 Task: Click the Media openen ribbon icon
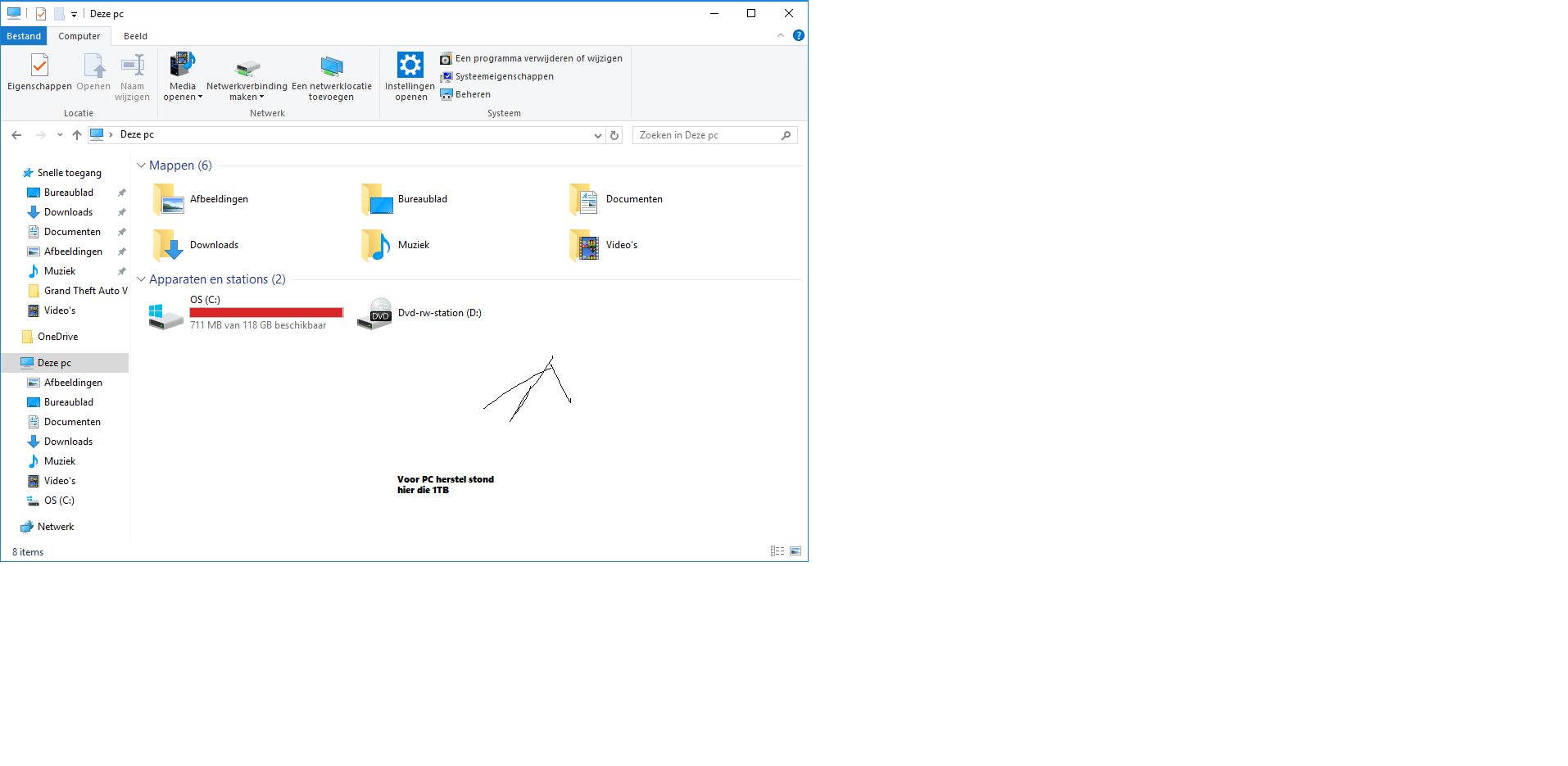click(x=182, y=65)
